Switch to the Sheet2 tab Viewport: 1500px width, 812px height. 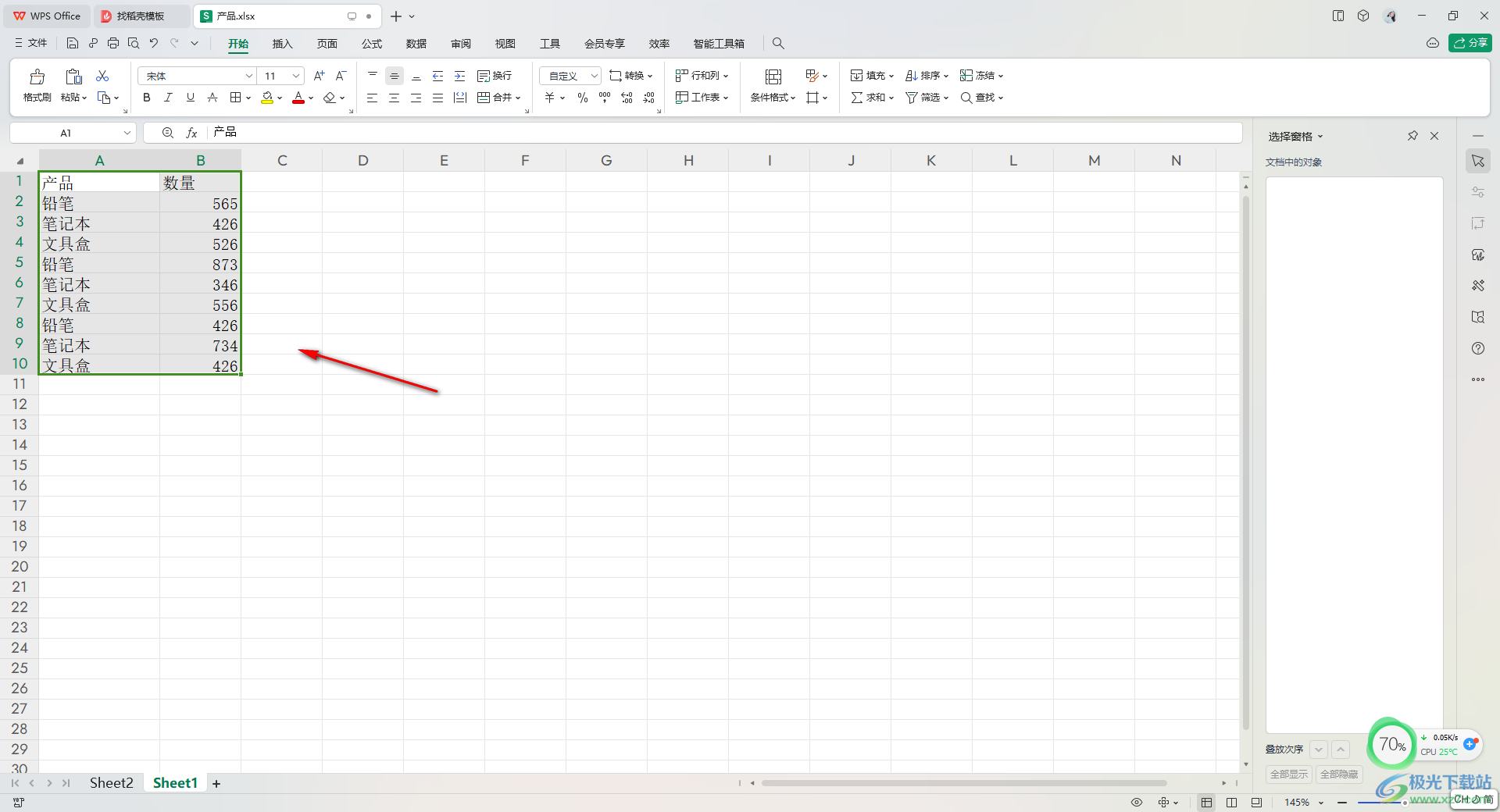[111, 783]
